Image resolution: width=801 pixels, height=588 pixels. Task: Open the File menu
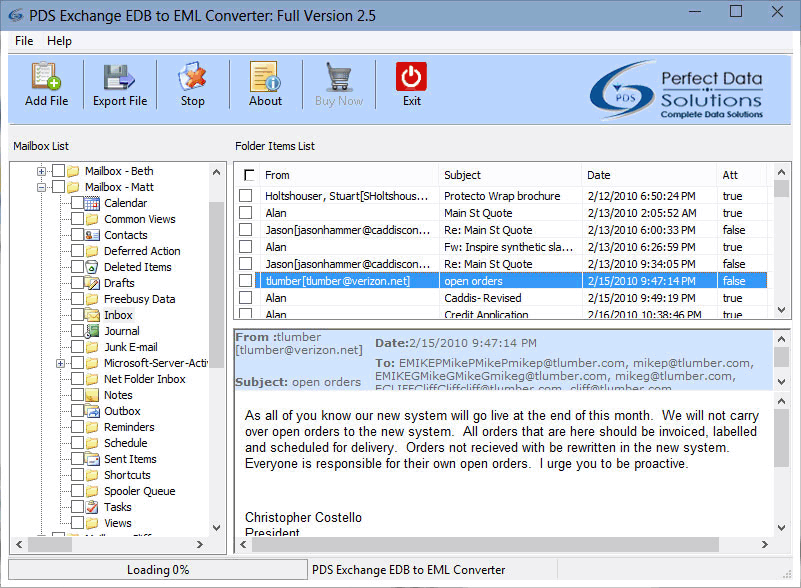click(x=24, y=41)
